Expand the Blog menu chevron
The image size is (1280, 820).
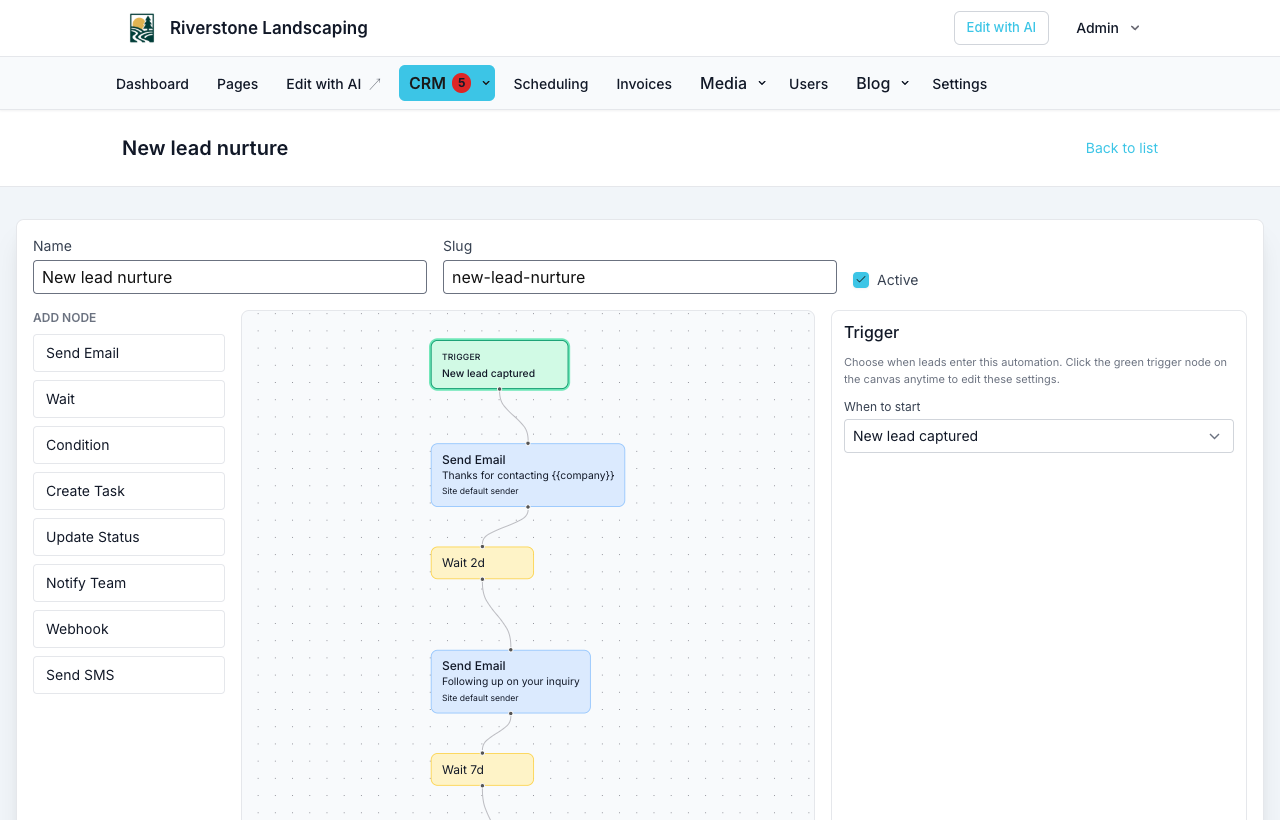pyautogui.click(x=905, y=84)
